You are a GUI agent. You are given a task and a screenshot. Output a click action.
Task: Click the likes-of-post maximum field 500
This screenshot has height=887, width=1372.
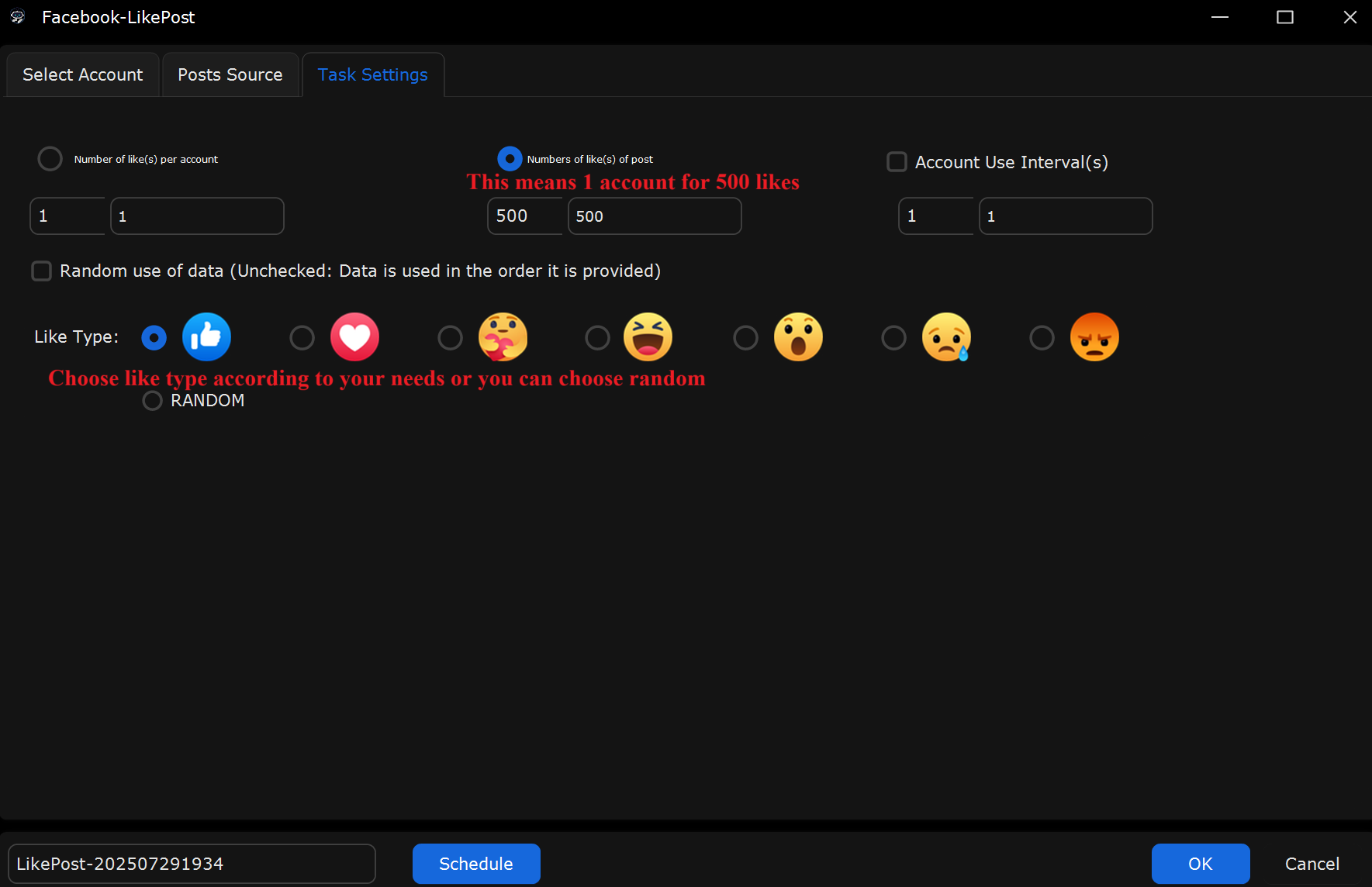(x=655, y=216)
